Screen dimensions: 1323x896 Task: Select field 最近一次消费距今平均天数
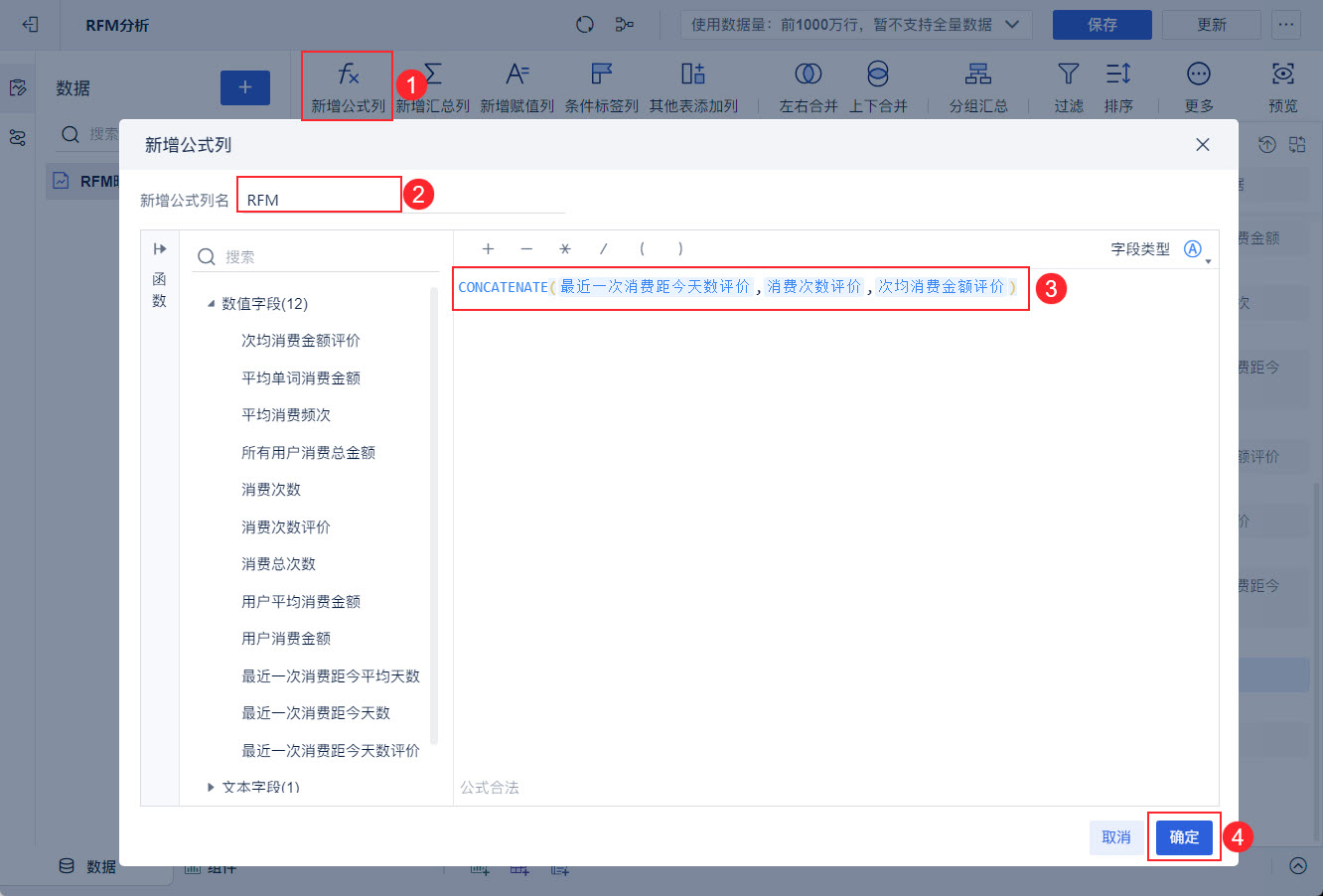pos(331,676)
